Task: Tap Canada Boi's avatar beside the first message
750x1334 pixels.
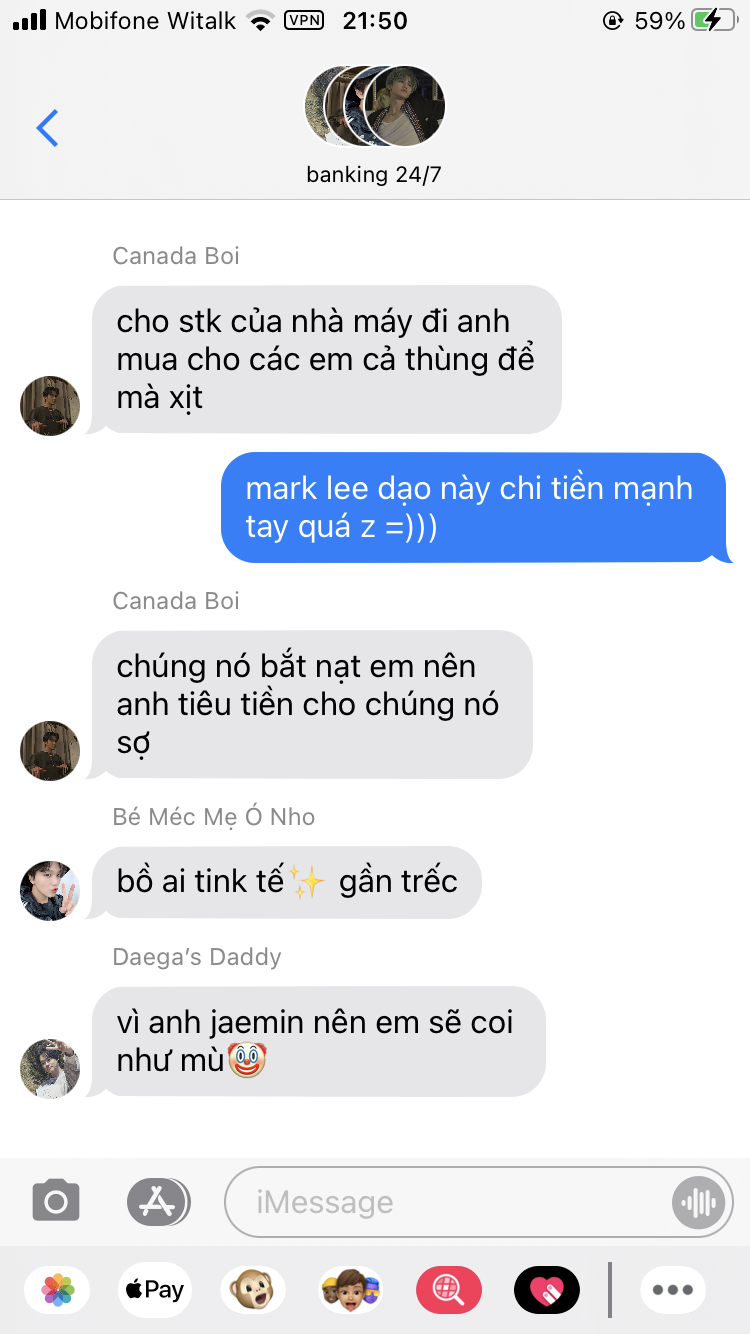Action: click(x=50, y=405)
